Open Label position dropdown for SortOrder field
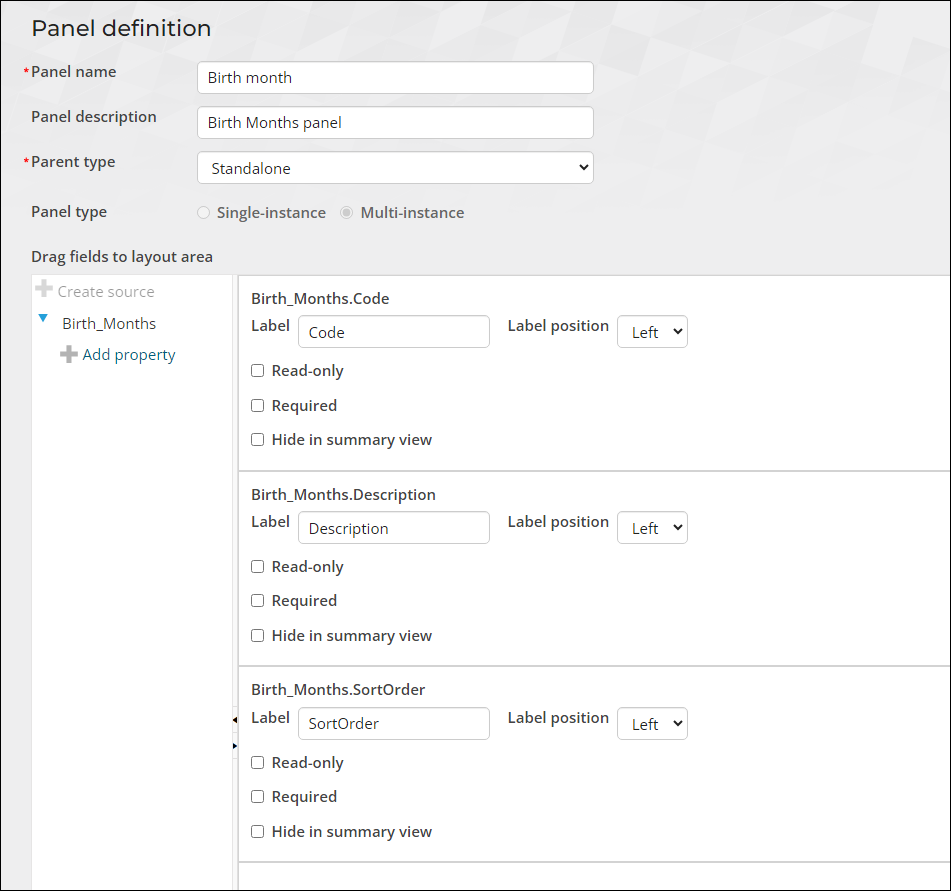The width and height of the screenshot is (951, 891). click(x=653, y=724)
